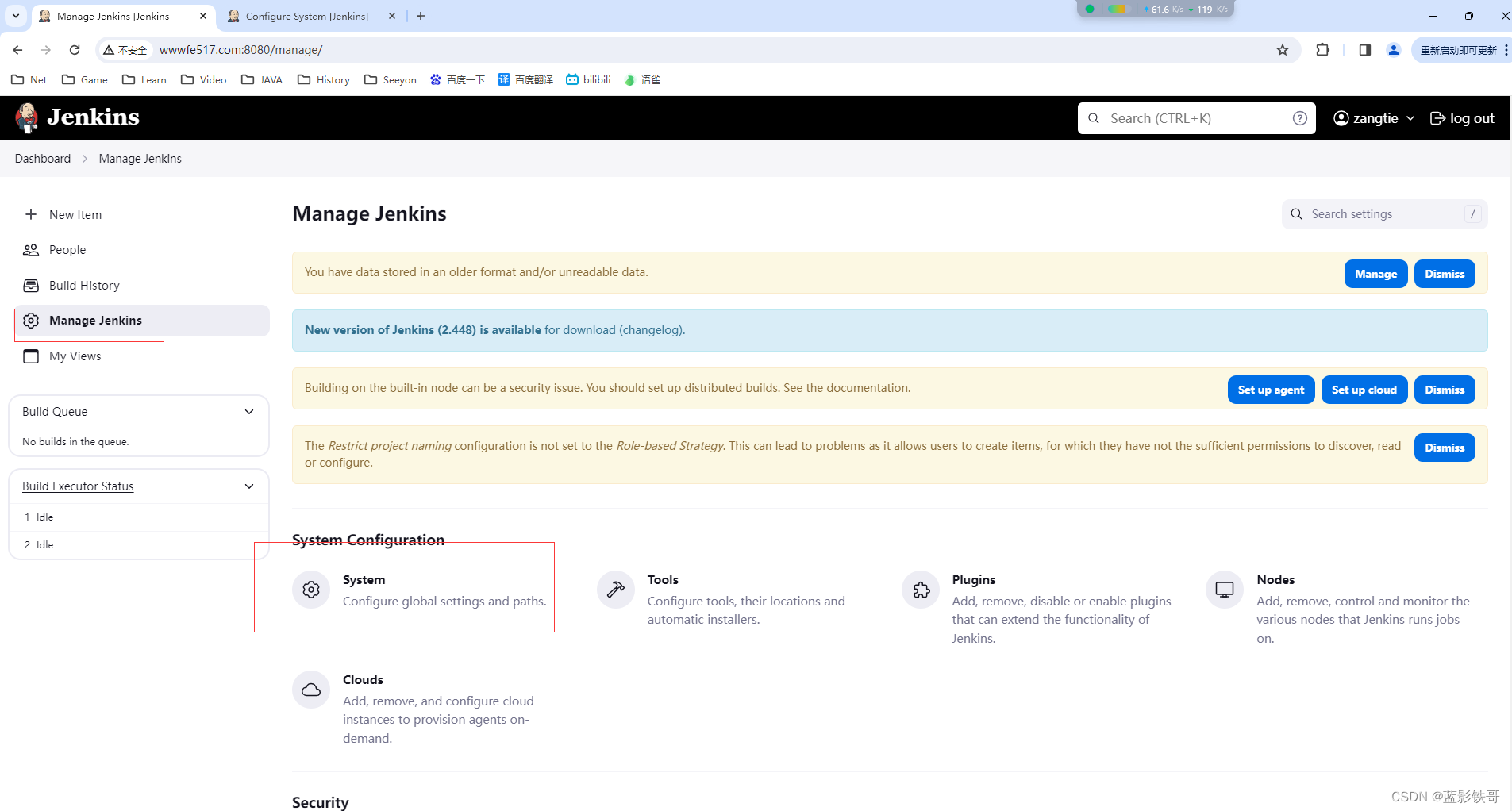Open the documentation link

(x=857, y=388)
